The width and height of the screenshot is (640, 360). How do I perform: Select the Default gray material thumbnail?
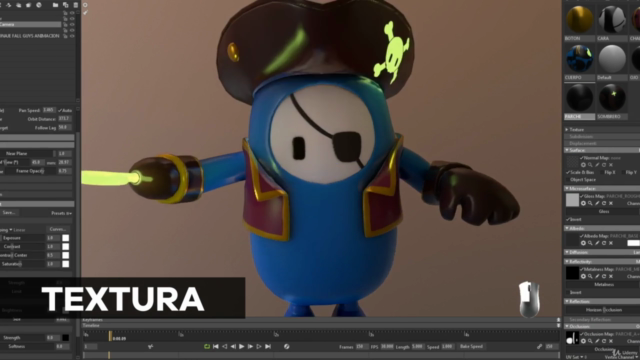tap(612, 59)
